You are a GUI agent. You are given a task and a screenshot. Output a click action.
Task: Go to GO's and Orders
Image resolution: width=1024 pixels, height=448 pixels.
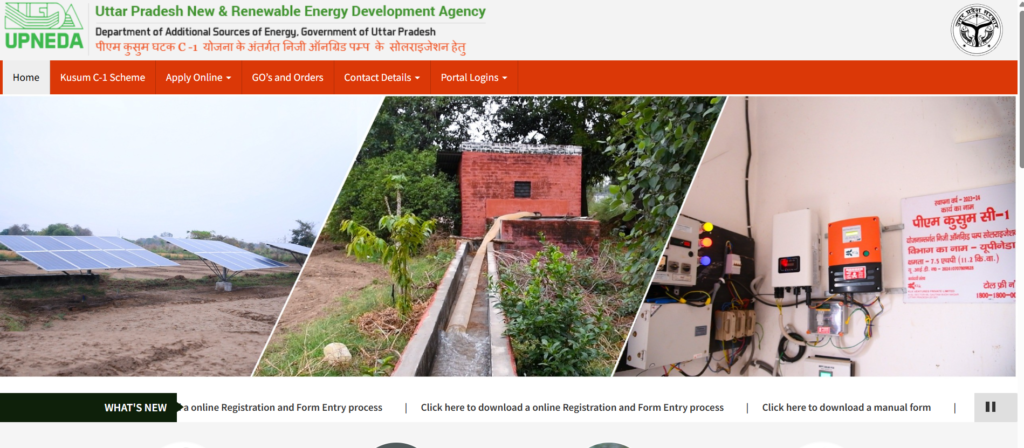(x=287, y=78)
